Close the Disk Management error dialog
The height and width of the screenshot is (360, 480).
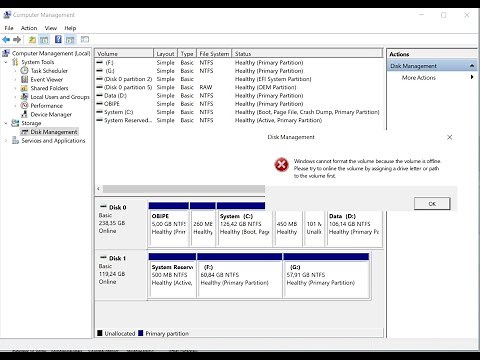449,137
